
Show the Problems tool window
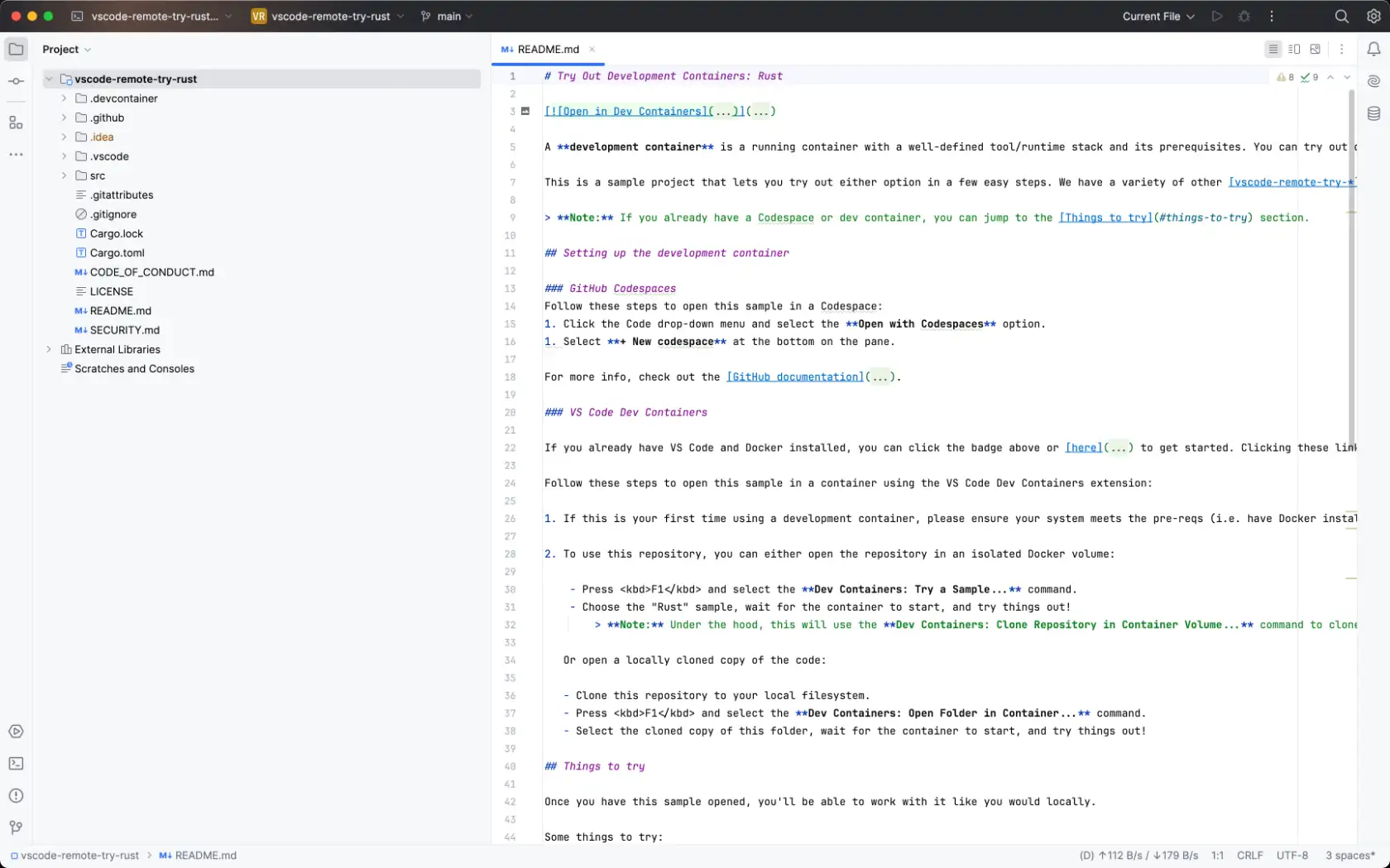click(x=16, y=795)
